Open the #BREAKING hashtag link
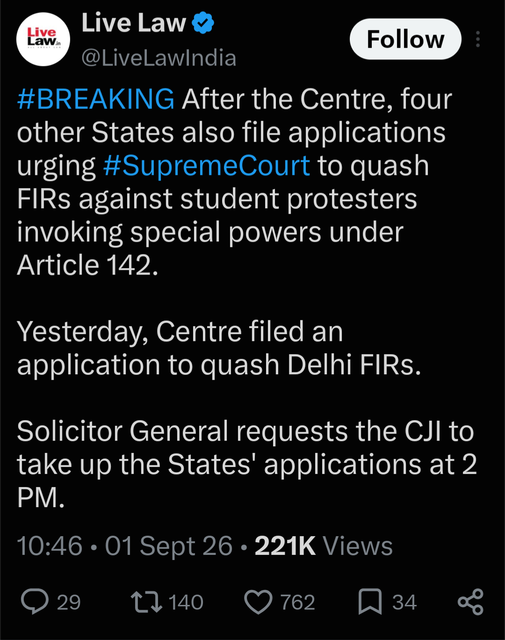Screen dimensions: 505x640 [x=96, y=99]
